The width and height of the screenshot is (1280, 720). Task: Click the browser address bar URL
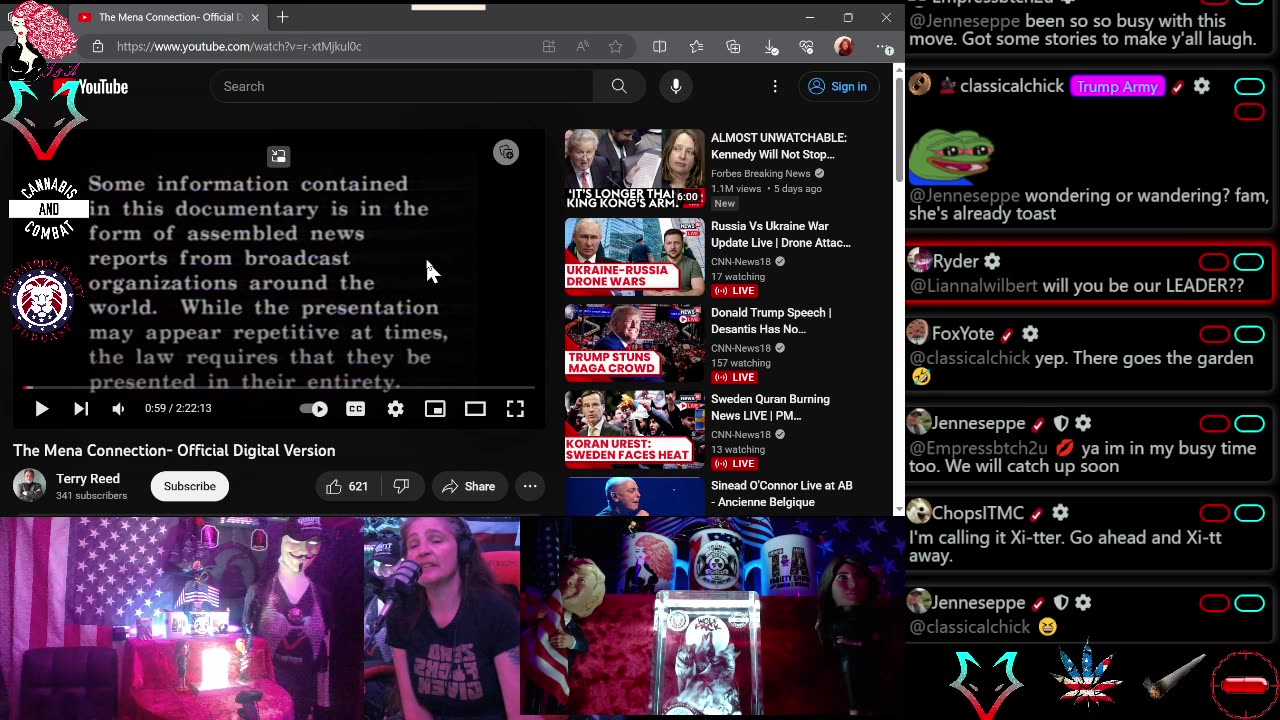pyautogui.click(x=239, y=46)
